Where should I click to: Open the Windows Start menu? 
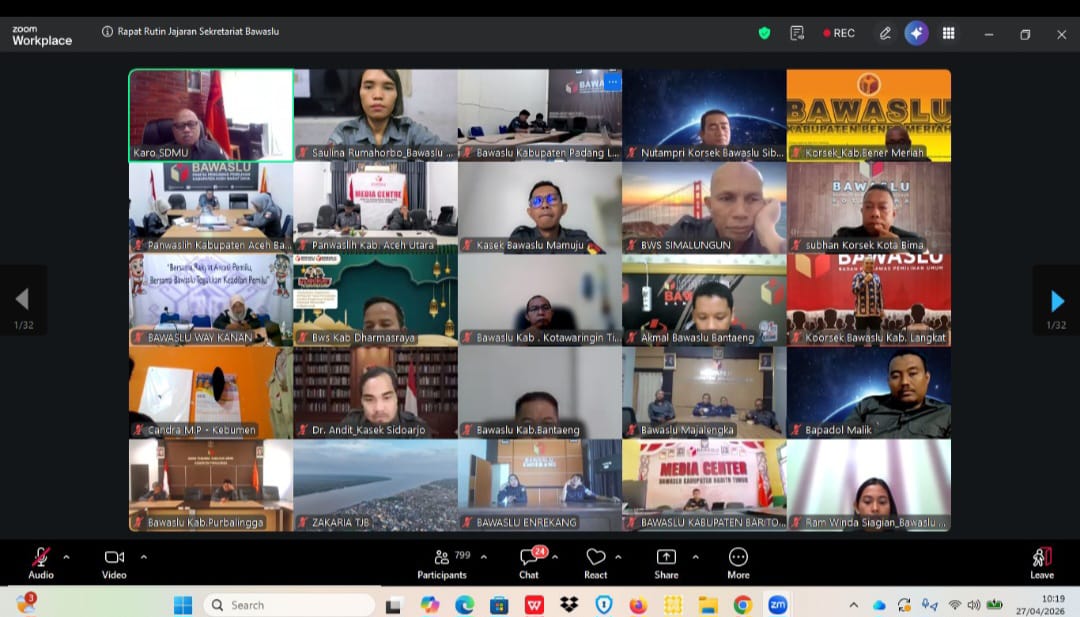click(x=183, y=605)
